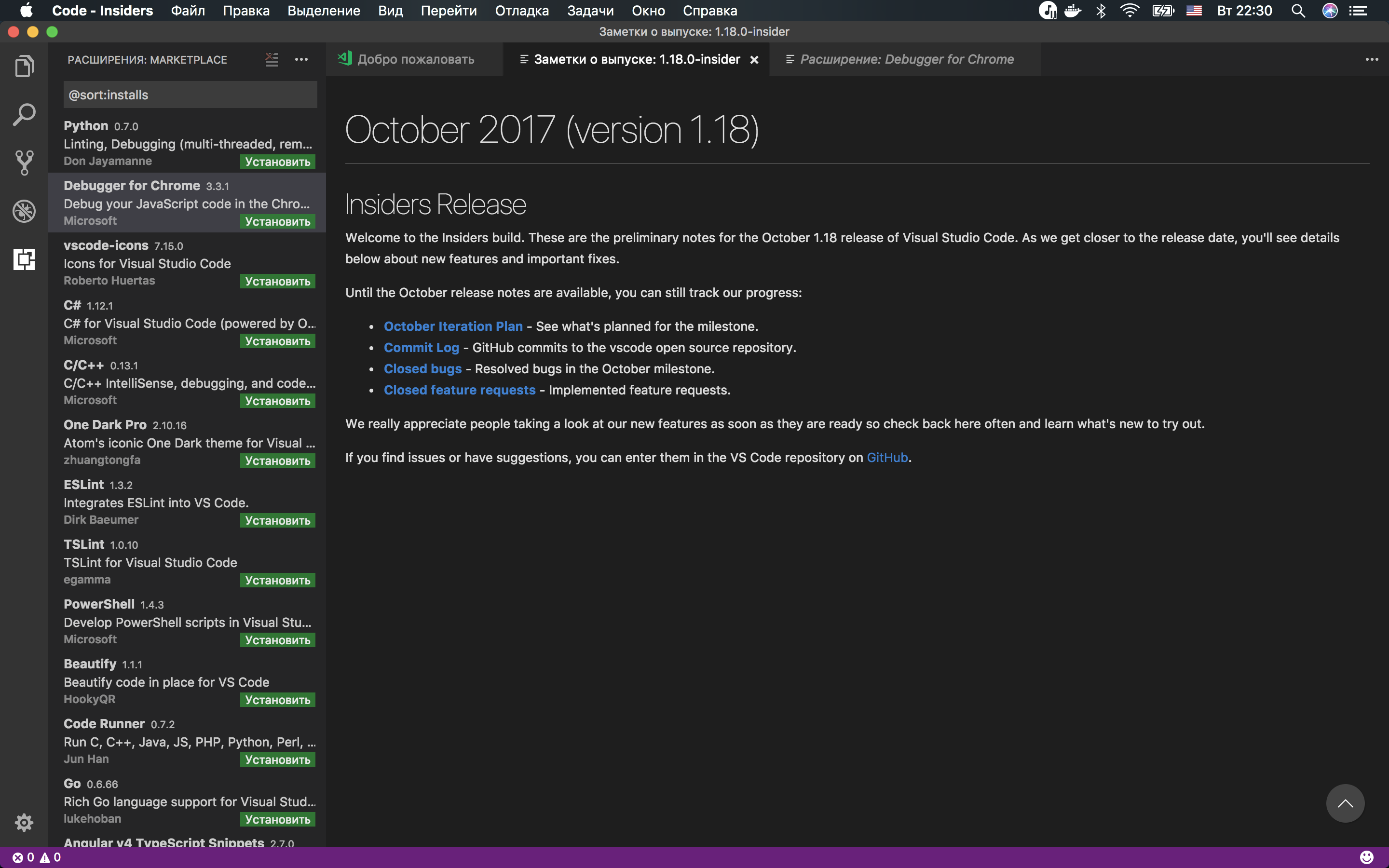
Task: Click the extensions search input field
Action: (x=190, y=94)
